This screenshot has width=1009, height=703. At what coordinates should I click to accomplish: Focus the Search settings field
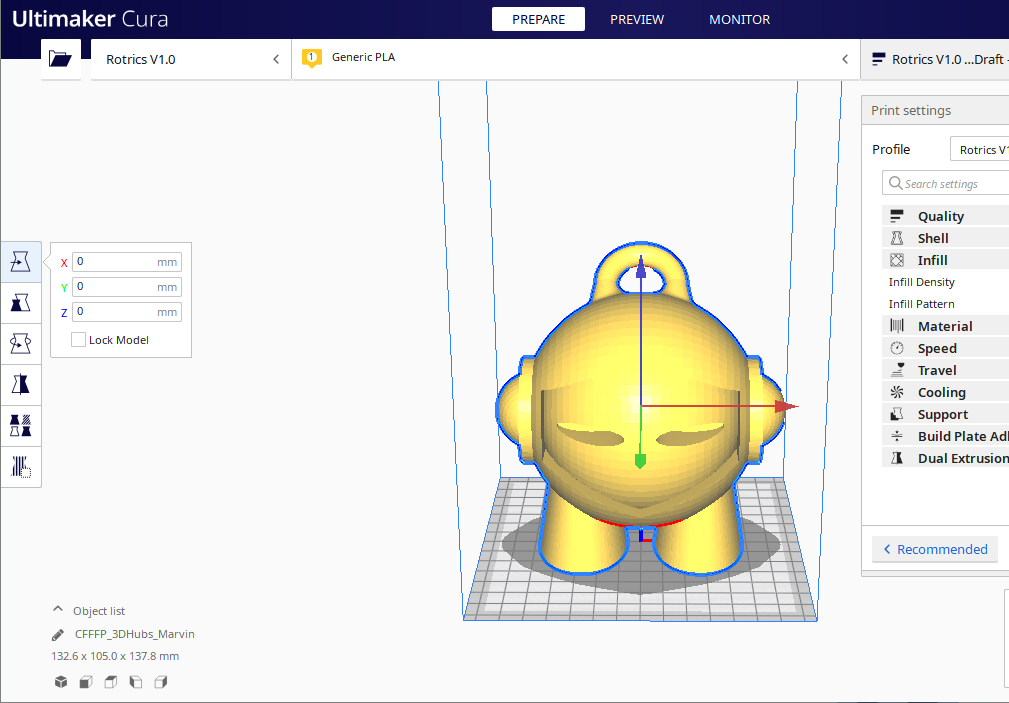click(x=945, y=183)
